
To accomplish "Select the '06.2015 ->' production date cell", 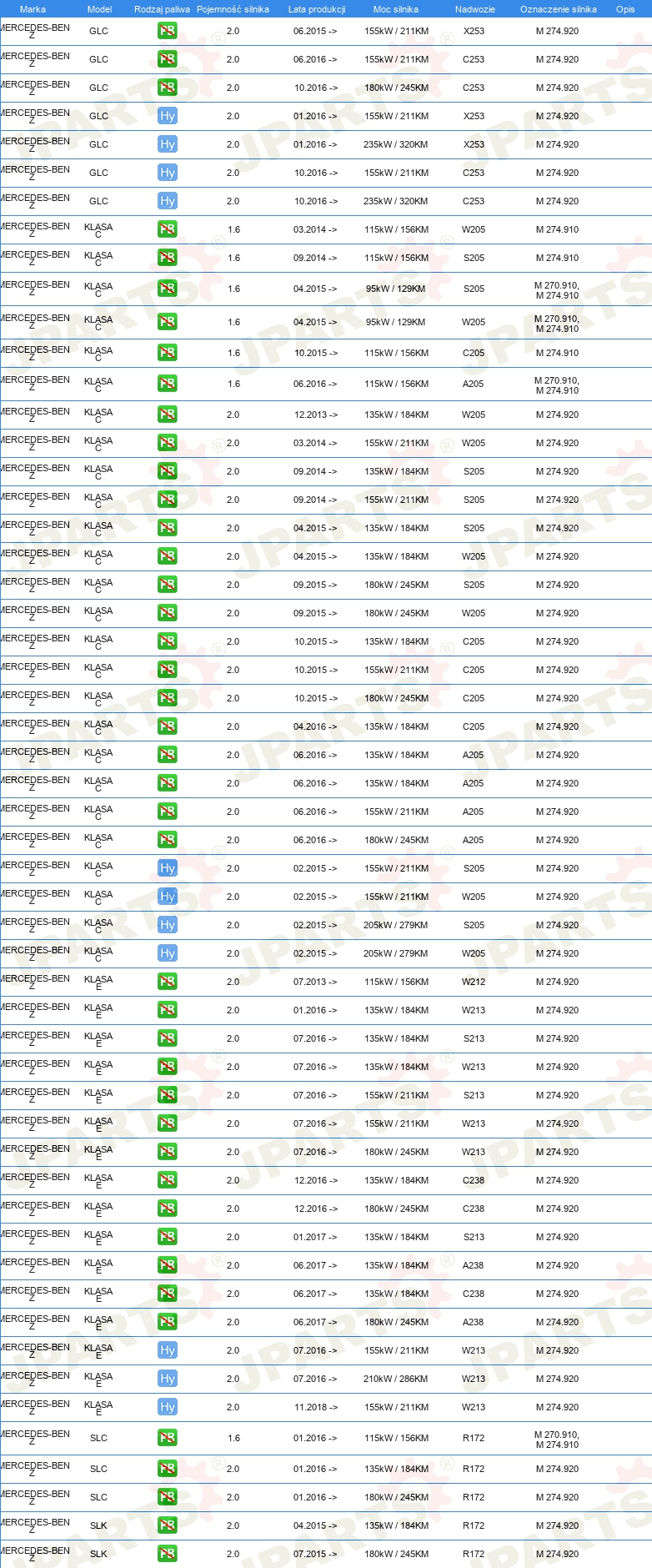I will (315, 32).
